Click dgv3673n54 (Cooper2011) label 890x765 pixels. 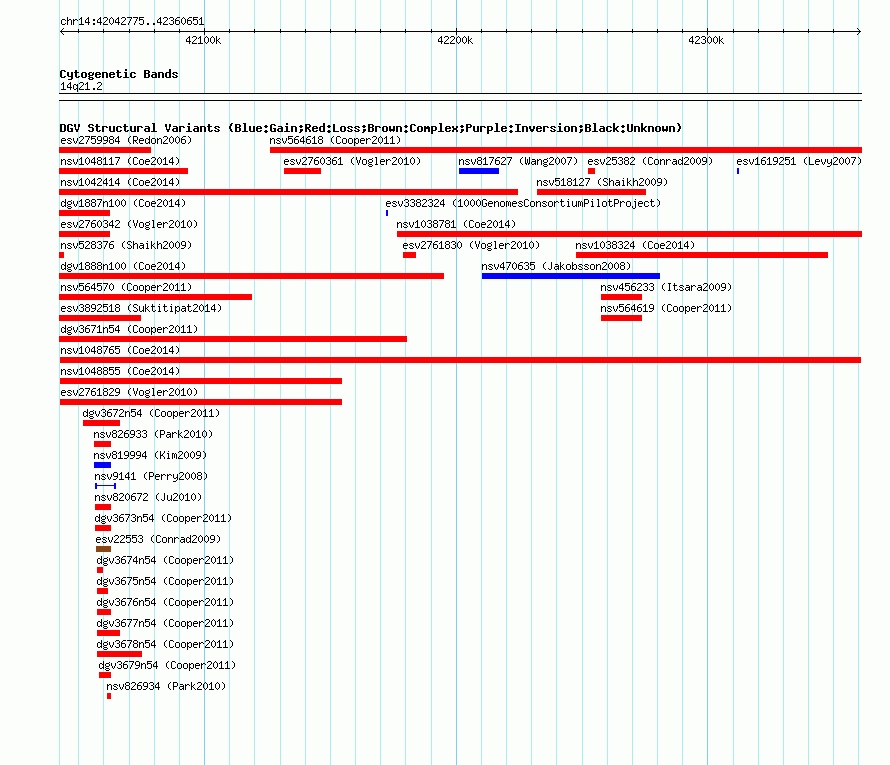pyautogui.click(x=163, y=518)
